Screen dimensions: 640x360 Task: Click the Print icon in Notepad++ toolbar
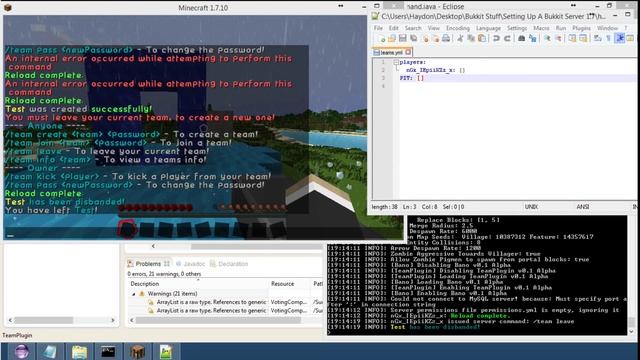point(446,38)
